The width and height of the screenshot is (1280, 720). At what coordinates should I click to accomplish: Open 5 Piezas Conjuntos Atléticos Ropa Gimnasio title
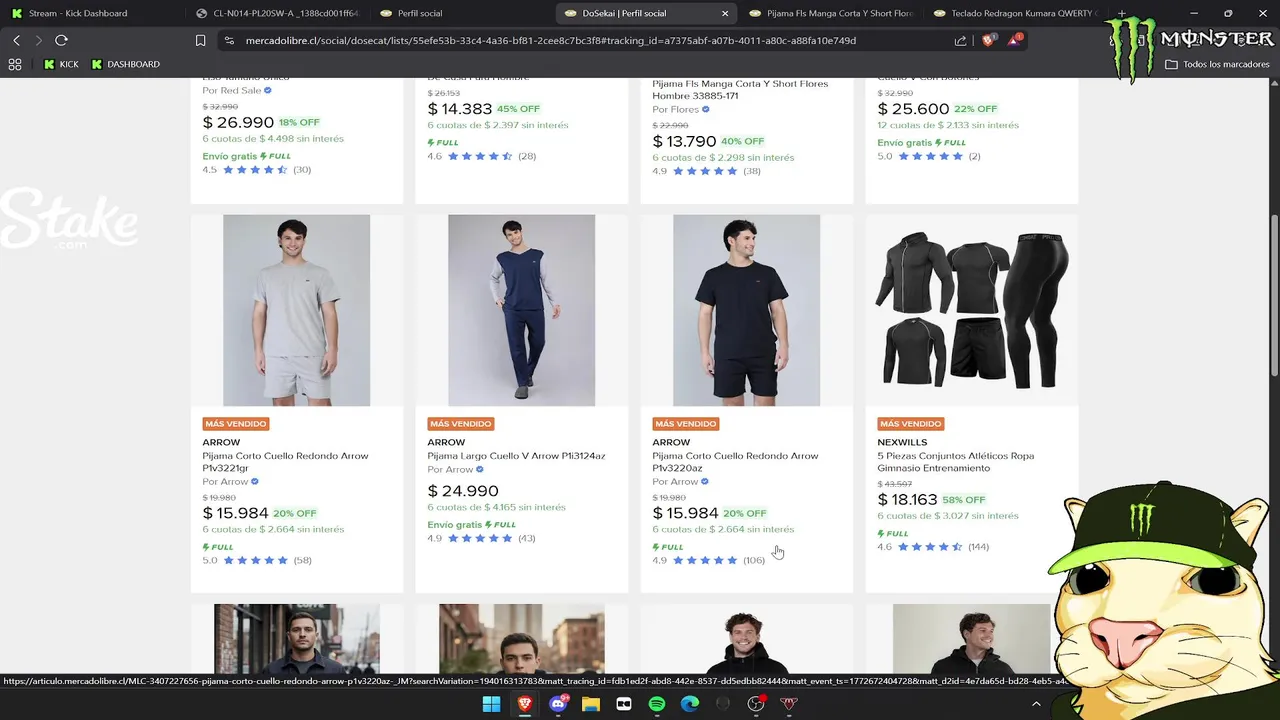click(x=955, y=461)
